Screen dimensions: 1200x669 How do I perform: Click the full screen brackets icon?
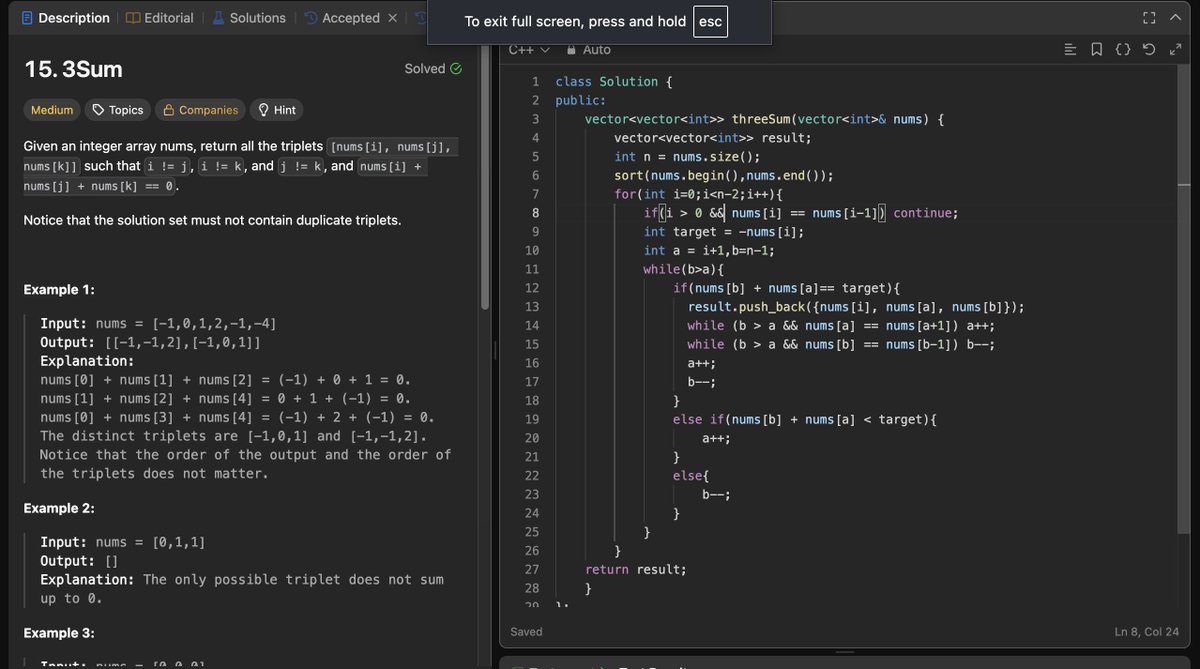(1149, 17)
